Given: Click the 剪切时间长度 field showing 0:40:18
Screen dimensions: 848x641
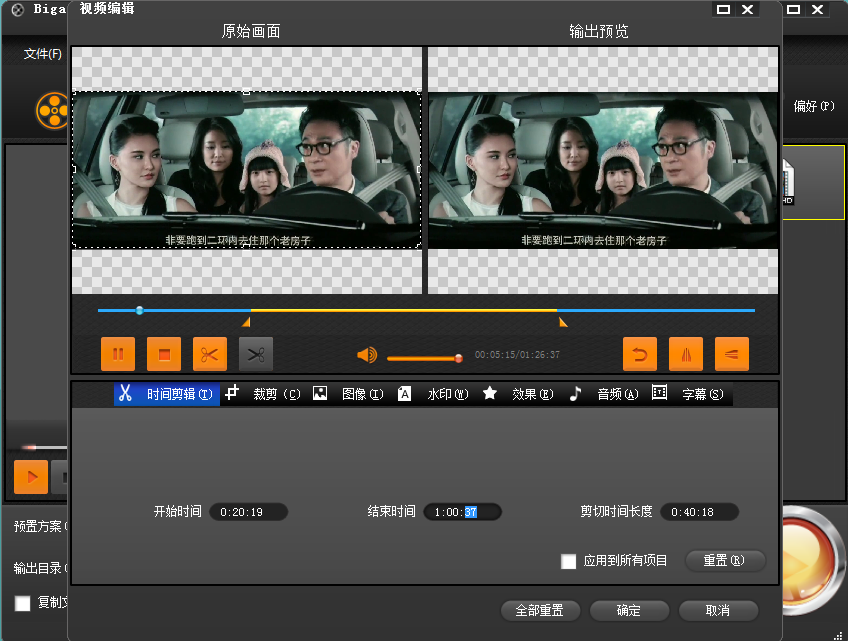Looking at the screenshot, I should coord(699,512).
